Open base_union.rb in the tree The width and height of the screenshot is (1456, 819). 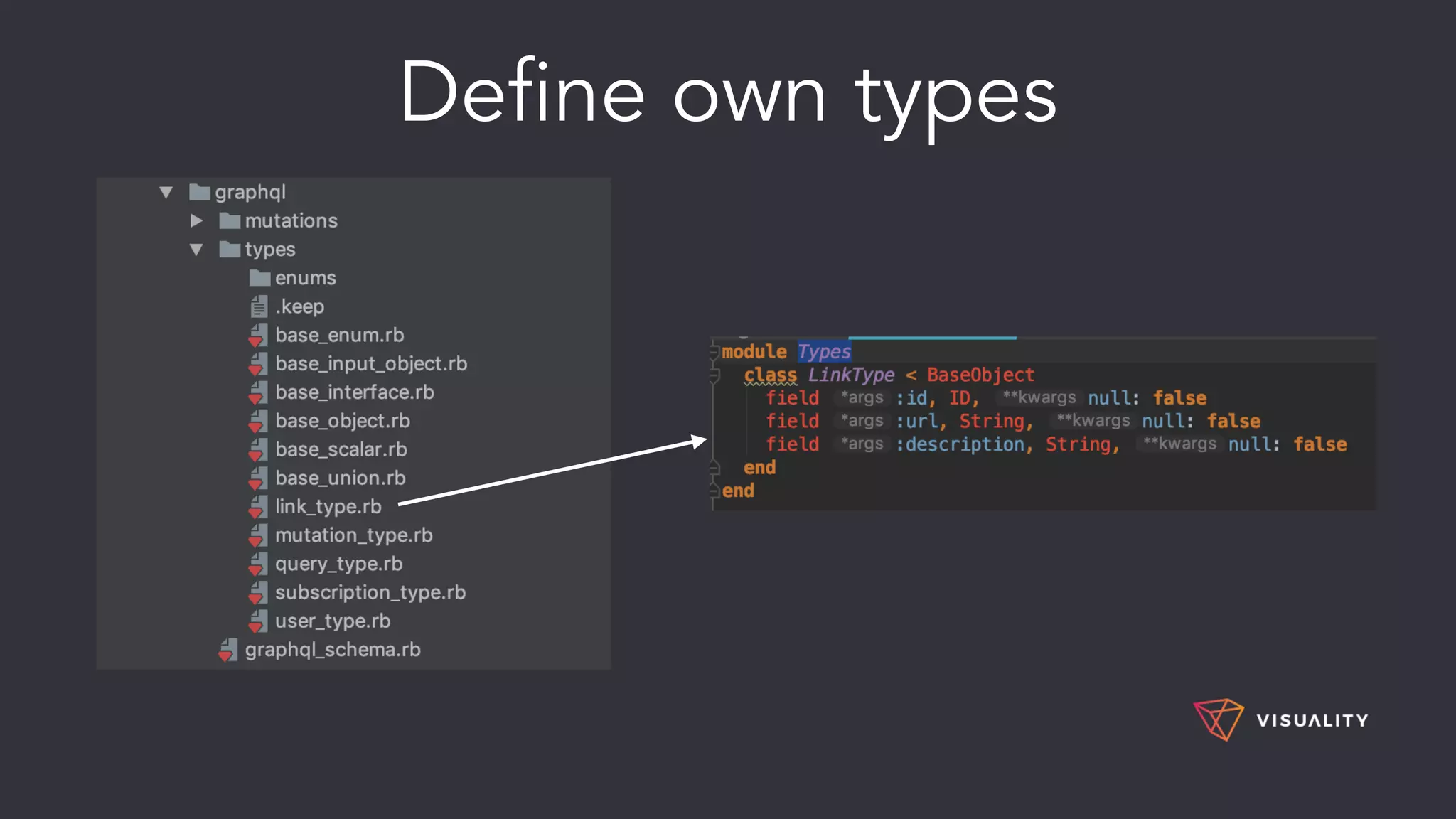[341, 478]
